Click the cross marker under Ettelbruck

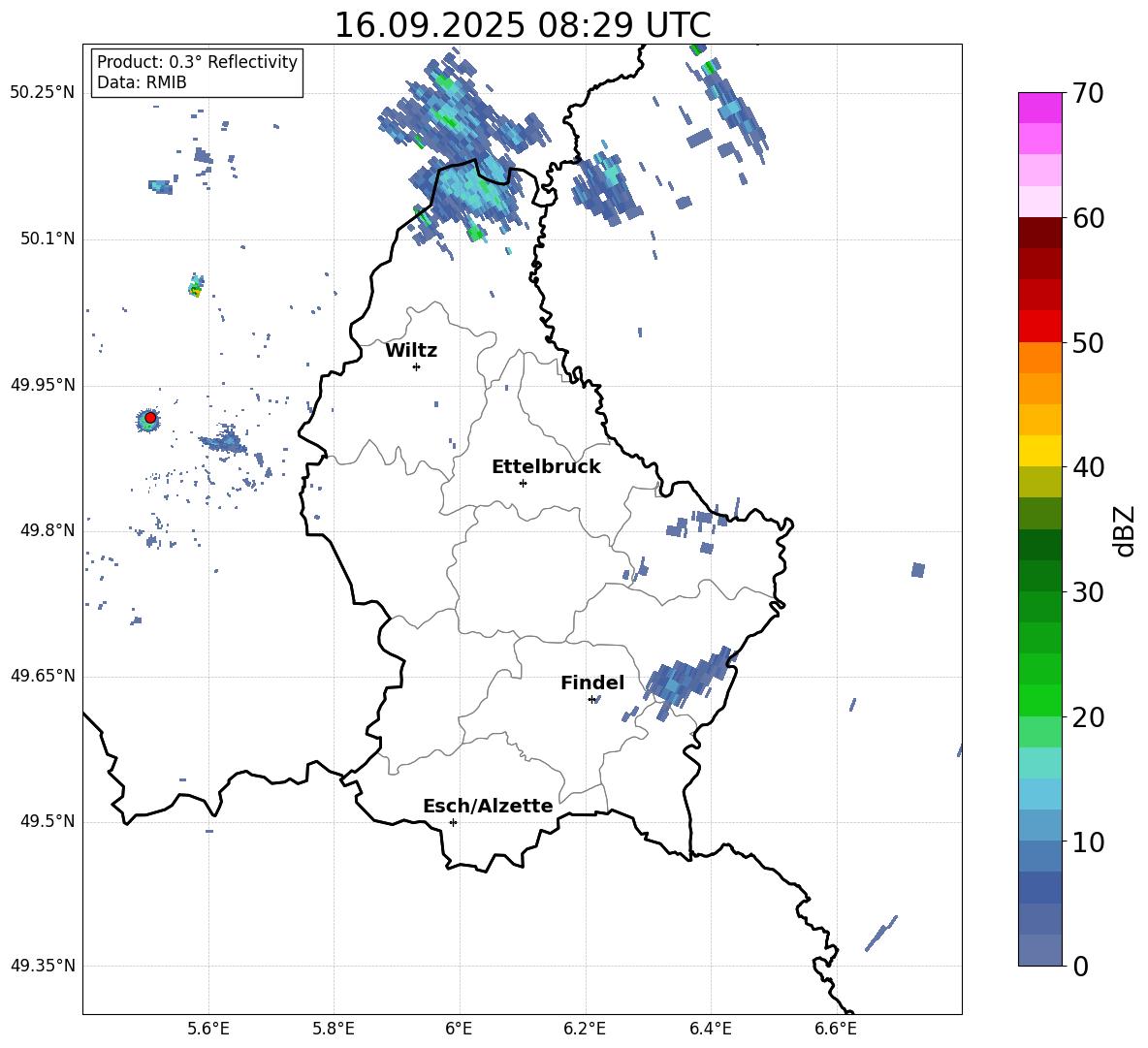(523, 483)
